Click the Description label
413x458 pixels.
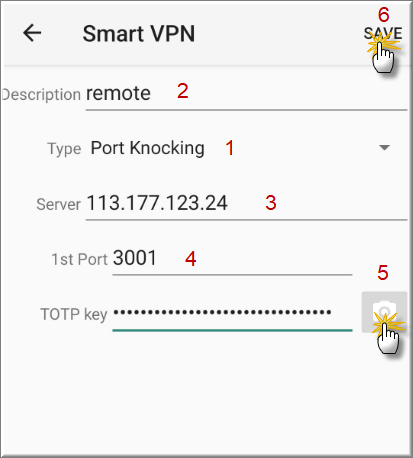coord(41,95)
